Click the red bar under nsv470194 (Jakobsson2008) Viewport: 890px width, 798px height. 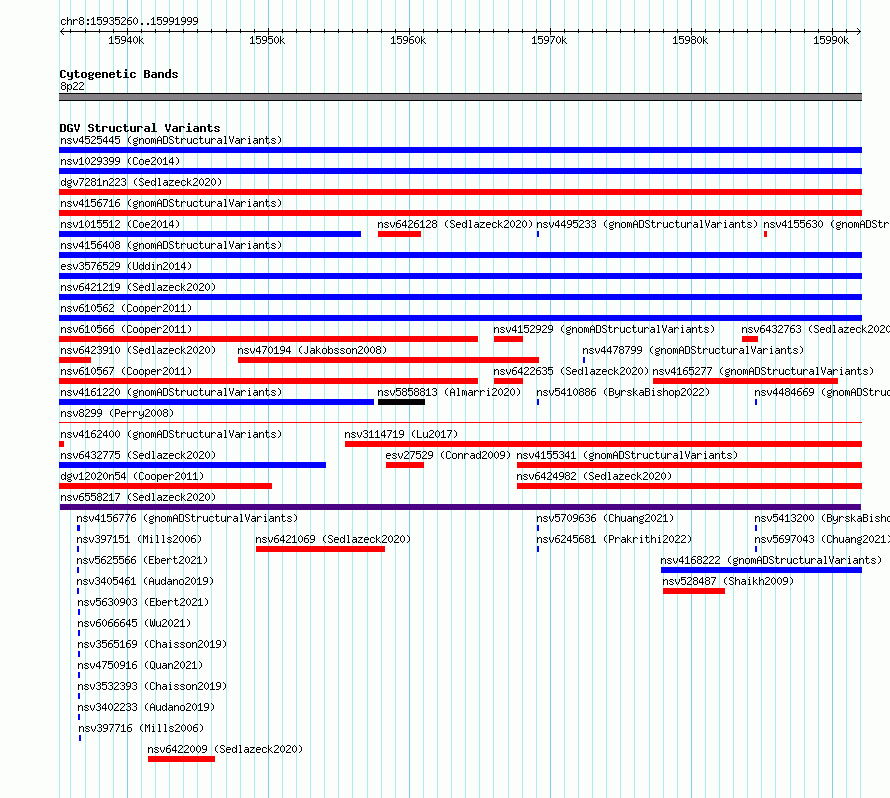(x=388, y=360)
